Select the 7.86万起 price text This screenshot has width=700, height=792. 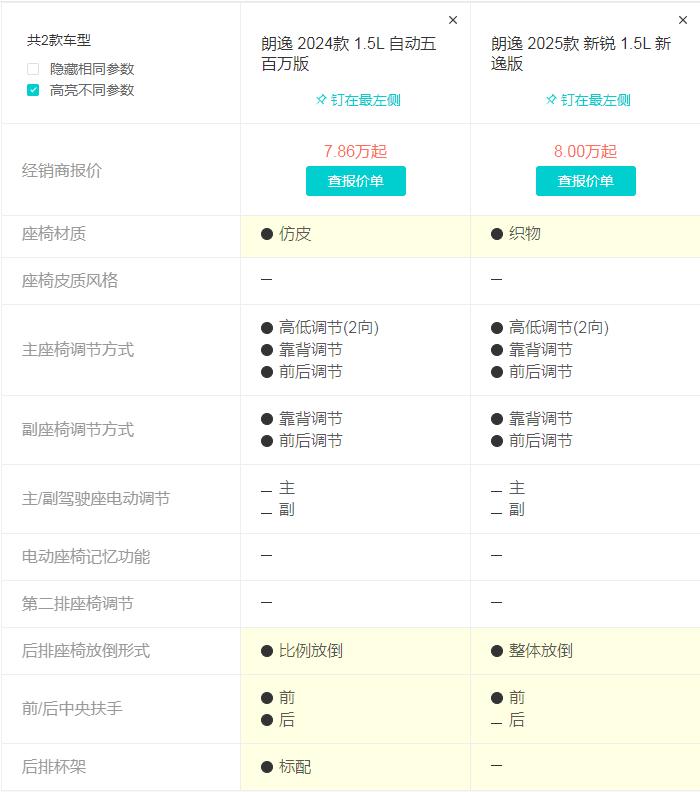(x=356, y=151)
